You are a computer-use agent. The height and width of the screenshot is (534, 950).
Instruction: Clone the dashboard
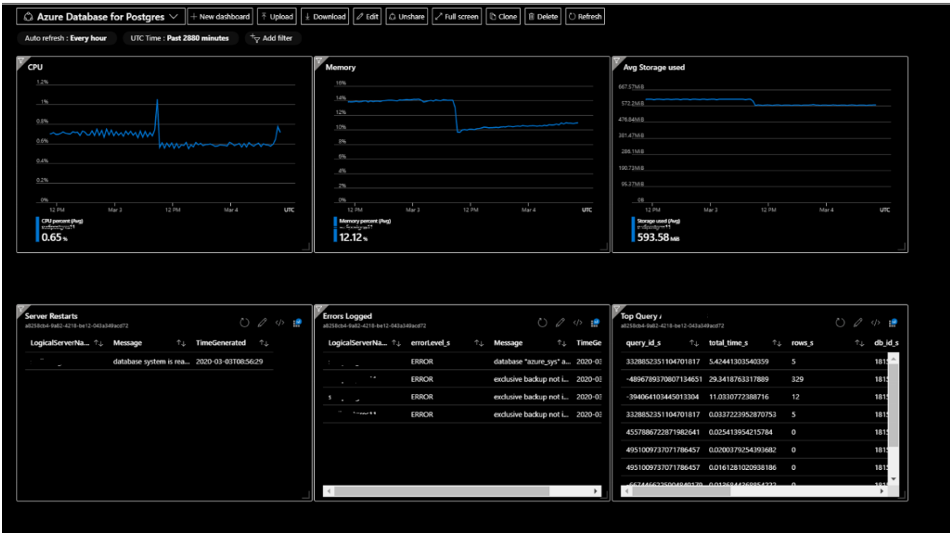[x=503, y=16]
